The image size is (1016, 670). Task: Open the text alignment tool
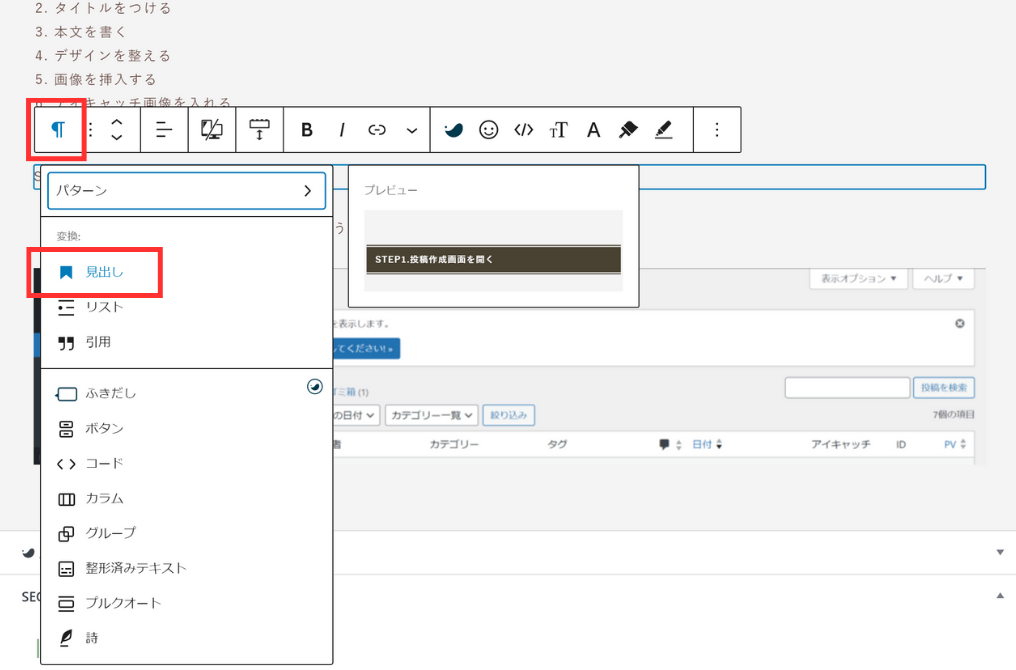click(164, 130)
